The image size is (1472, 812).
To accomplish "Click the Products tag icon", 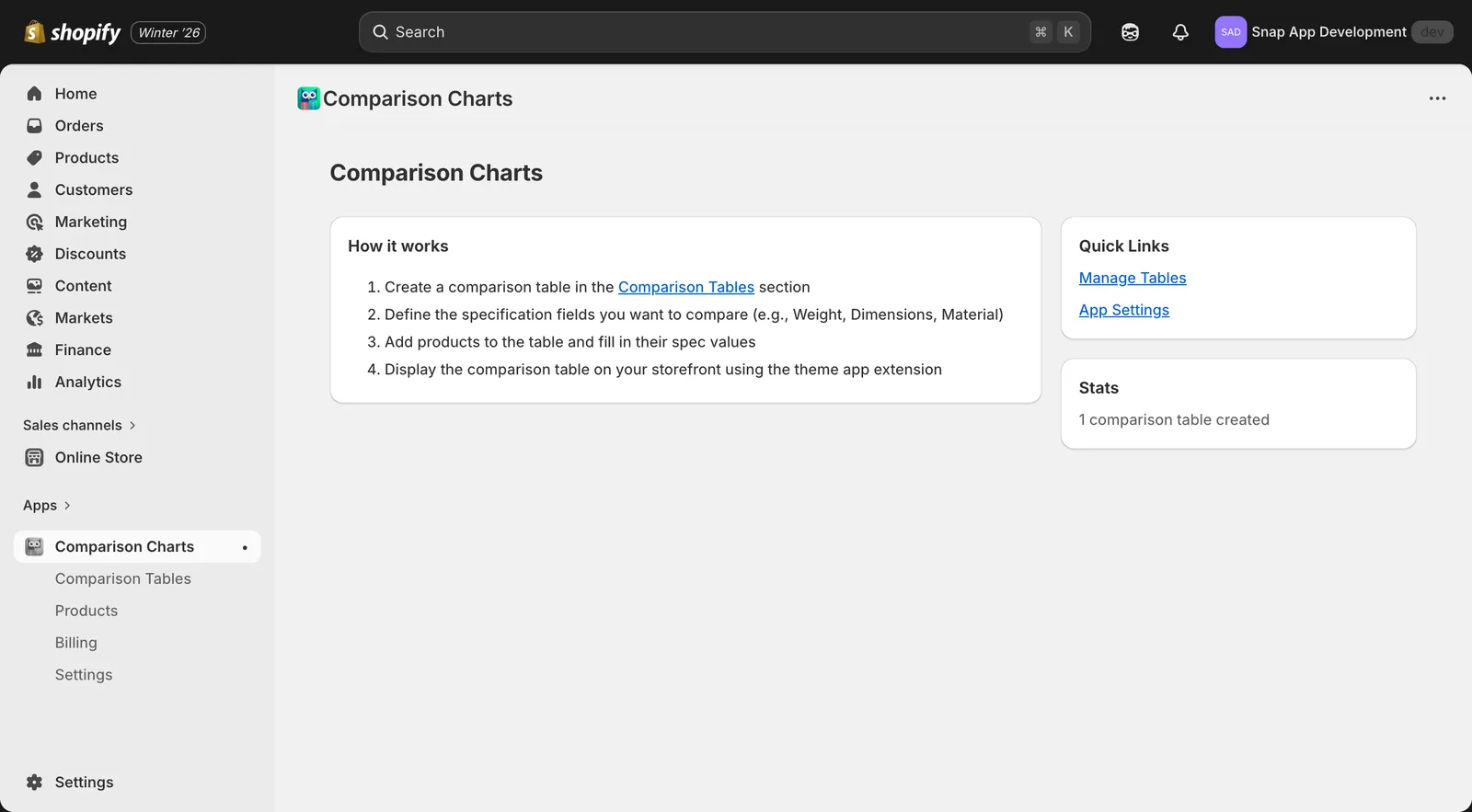I will pyautogui.click(x=34, y=158).
